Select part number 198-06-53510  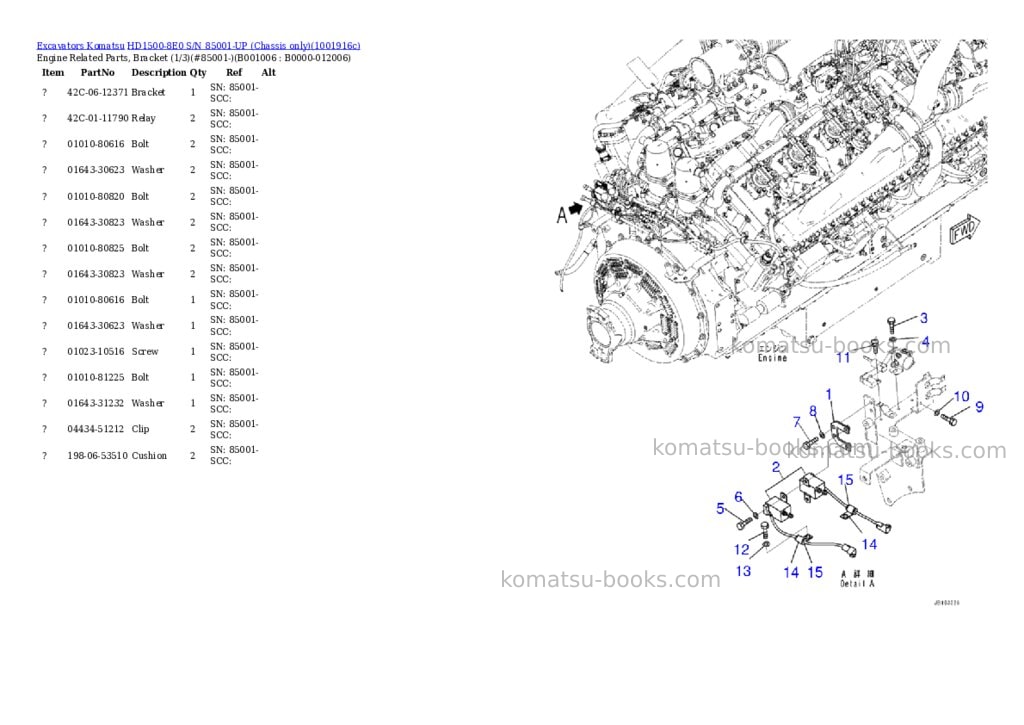(x=97, y=455)
